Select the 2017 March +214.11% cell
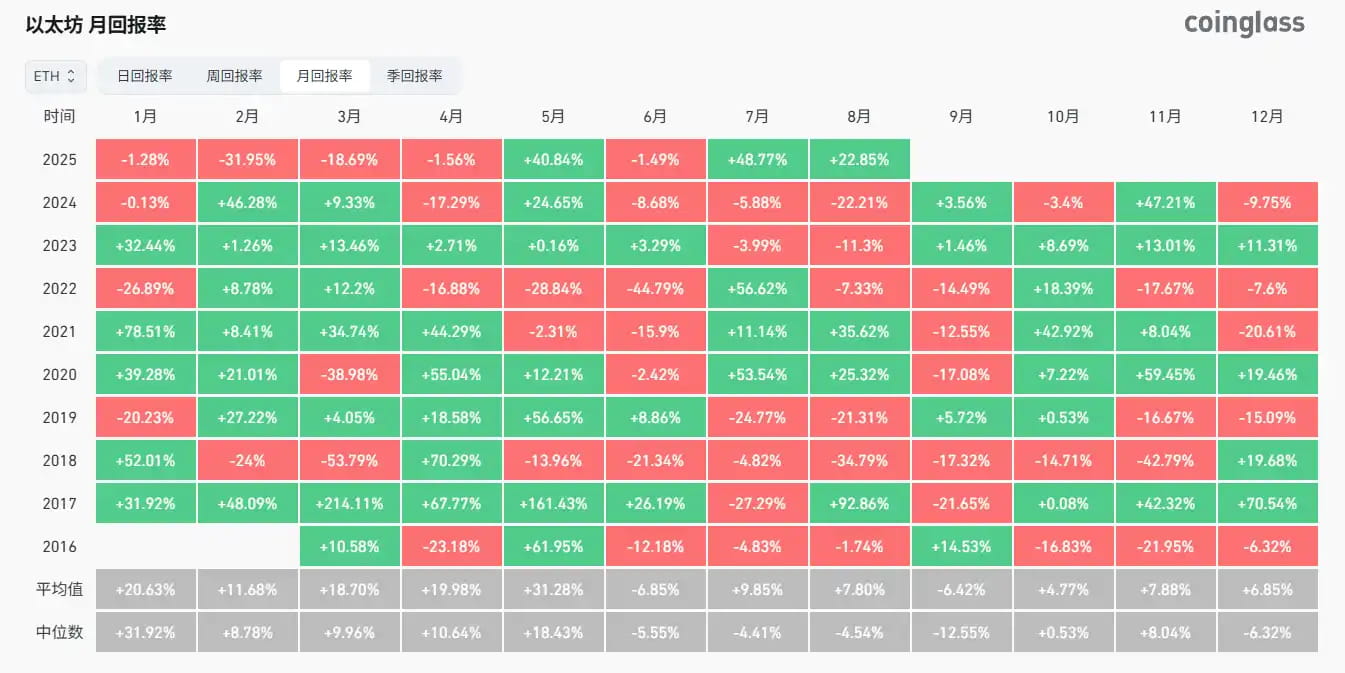Screen dimensions: 1345x673 (x=349, y=504)
